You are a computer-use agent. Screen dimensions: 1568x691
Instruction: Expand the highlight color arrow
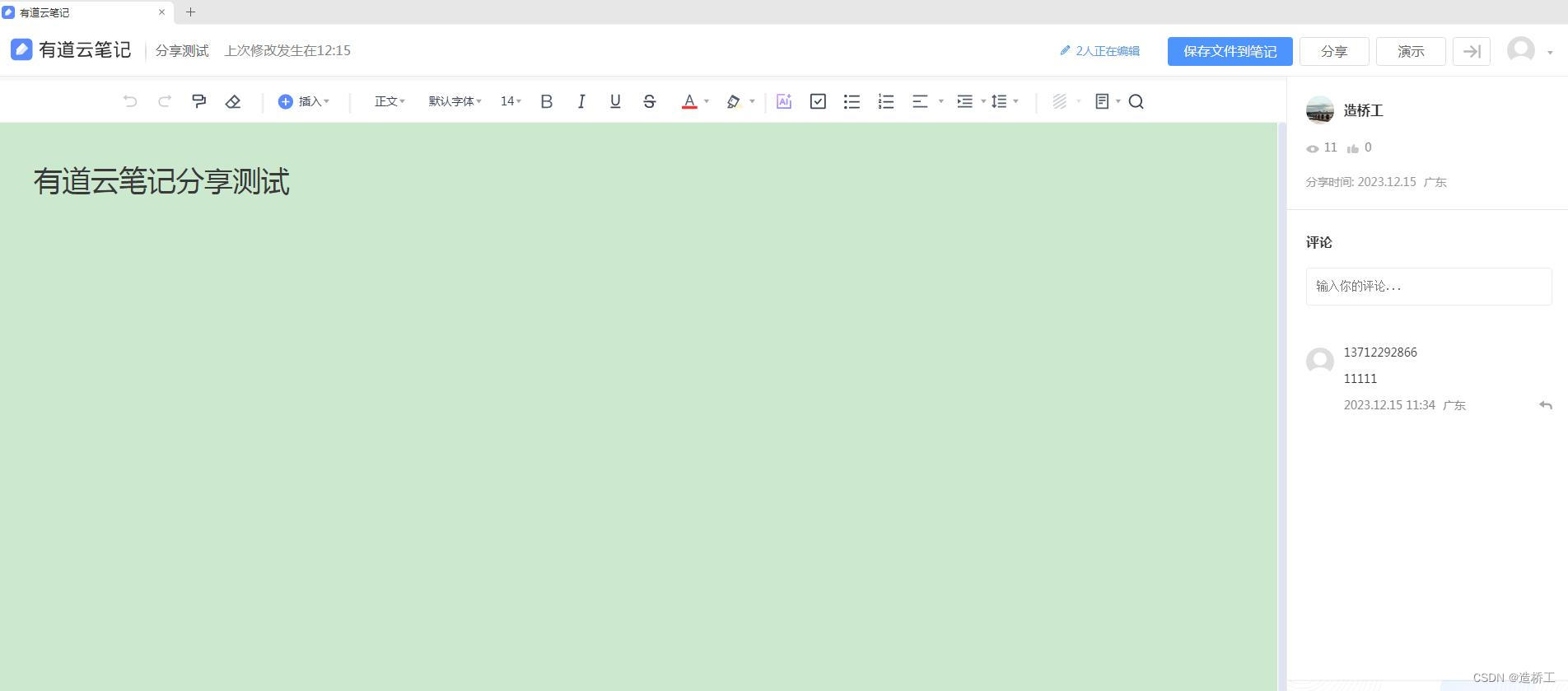coord(752,101)
